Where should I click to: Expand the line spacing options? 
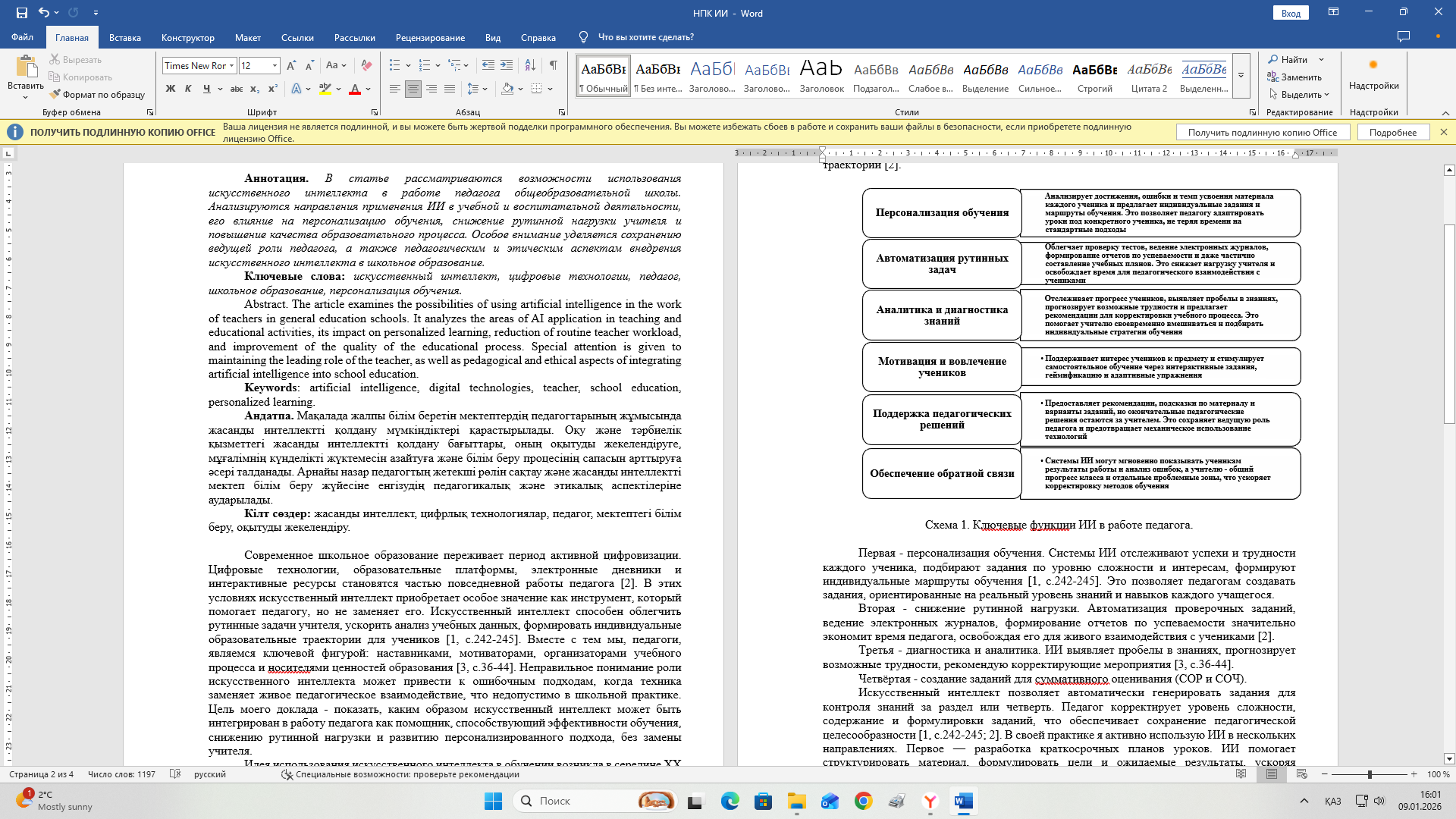pyautogui.click(x=485, y=89)
